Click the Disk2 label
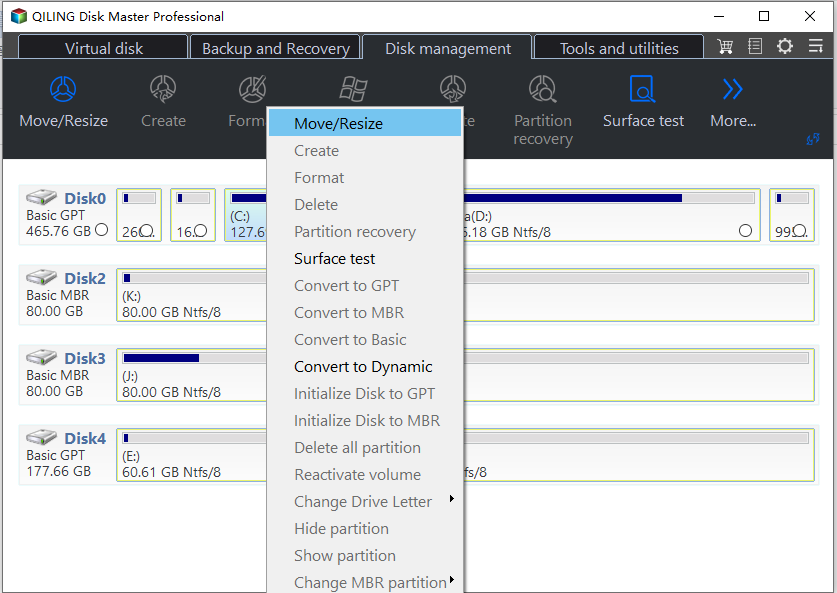 (x=85, y=279)
